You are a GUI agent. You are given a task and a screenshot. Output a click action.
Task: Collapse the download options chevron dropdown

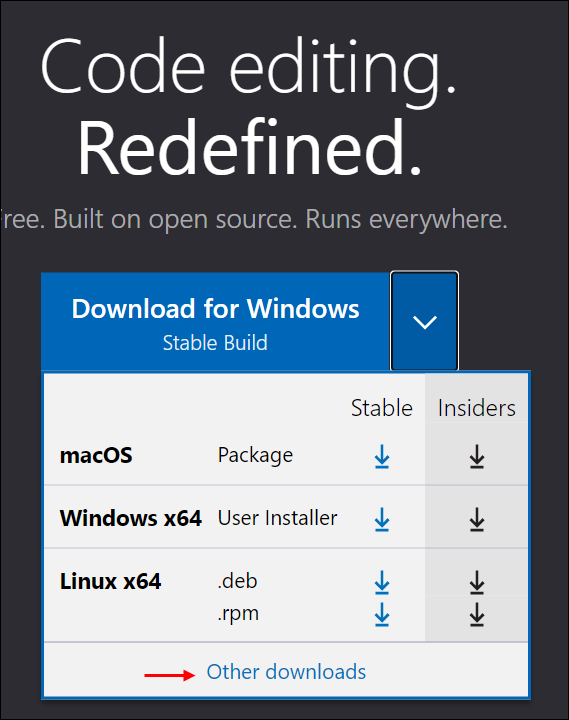(x=424, y=321)
